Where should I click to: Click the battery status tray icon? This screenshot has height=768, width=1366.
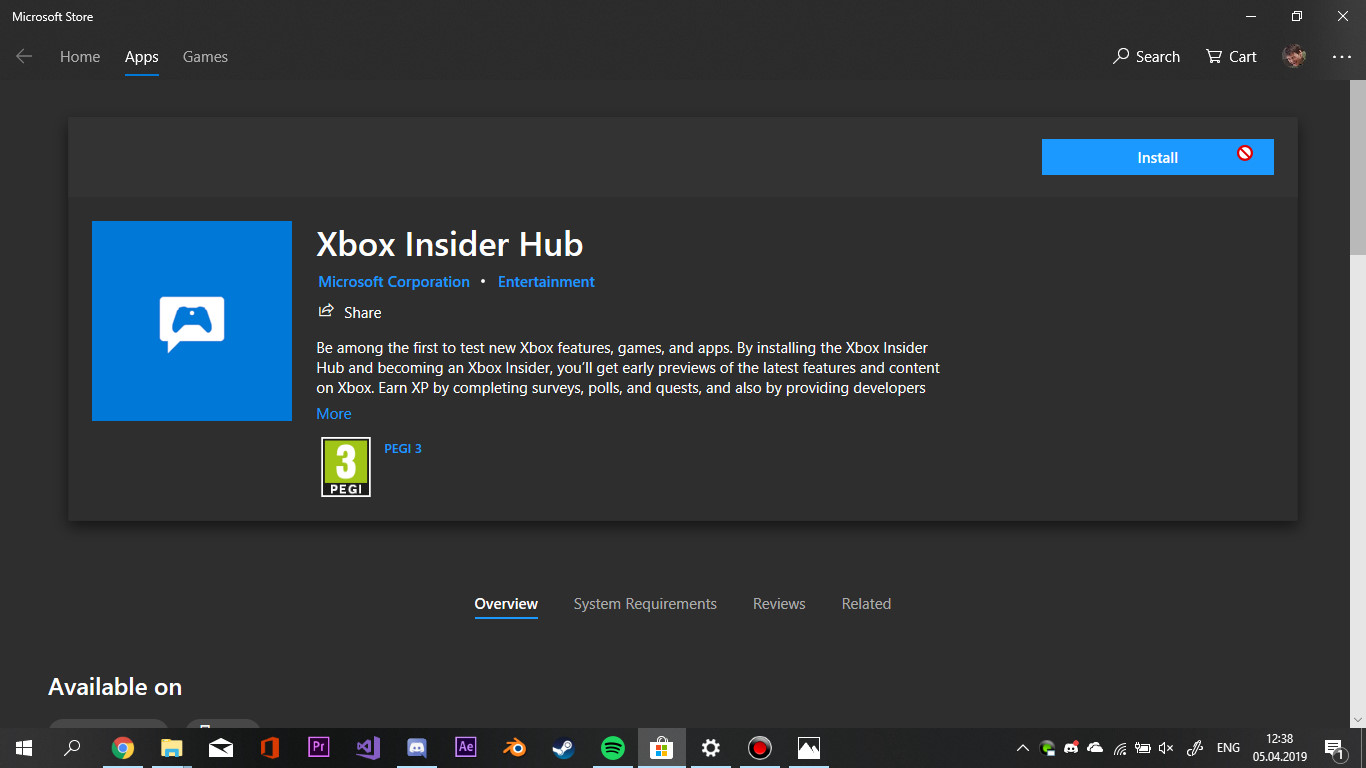[x=1143, y=748]
